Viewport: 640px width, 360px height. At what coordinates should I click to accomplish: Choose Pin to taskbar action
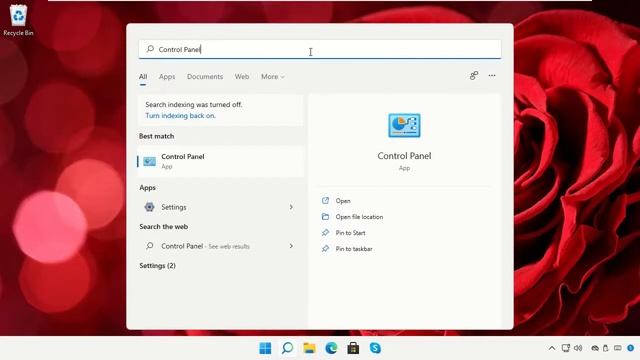point(354,249)
